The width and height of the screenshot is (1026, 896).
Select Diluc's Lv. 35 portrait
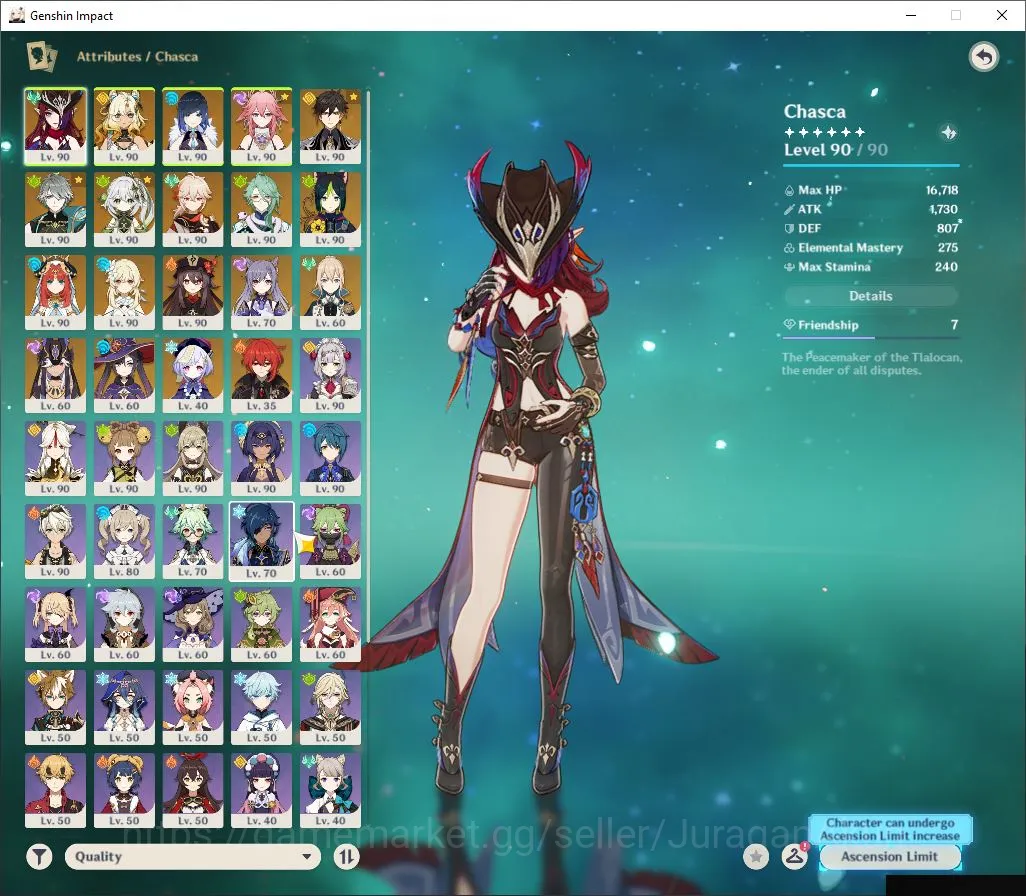[x=262, y=376]
